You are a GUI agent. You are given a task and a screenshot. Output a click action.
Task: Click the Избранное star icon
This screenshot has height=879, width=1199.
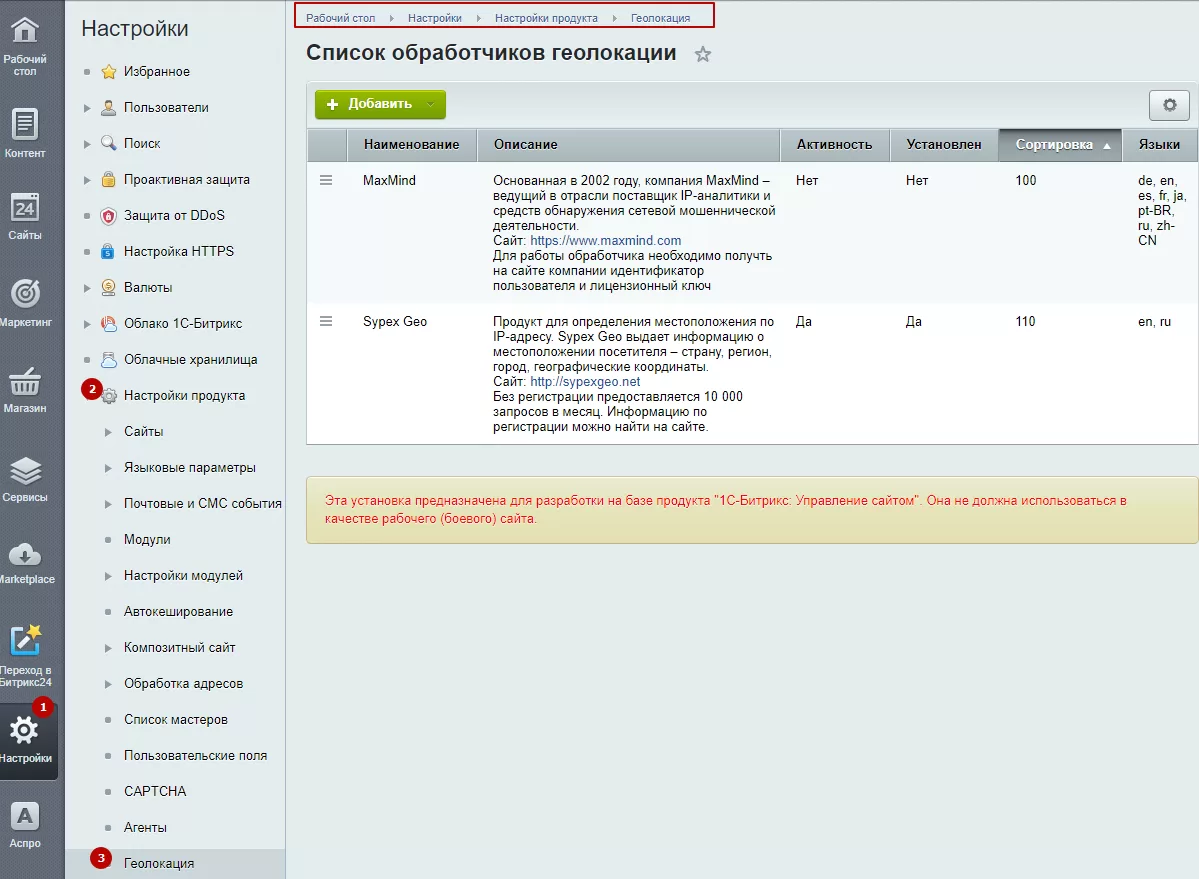(109, 72)
